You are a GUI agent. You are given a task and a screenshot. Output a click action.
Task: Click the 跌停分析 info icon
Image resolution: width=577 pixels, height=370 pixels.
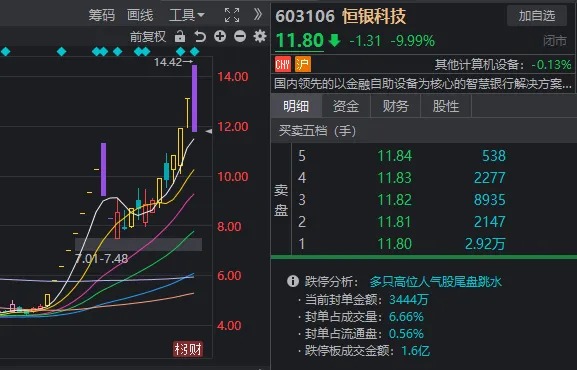tap(293, 281)
